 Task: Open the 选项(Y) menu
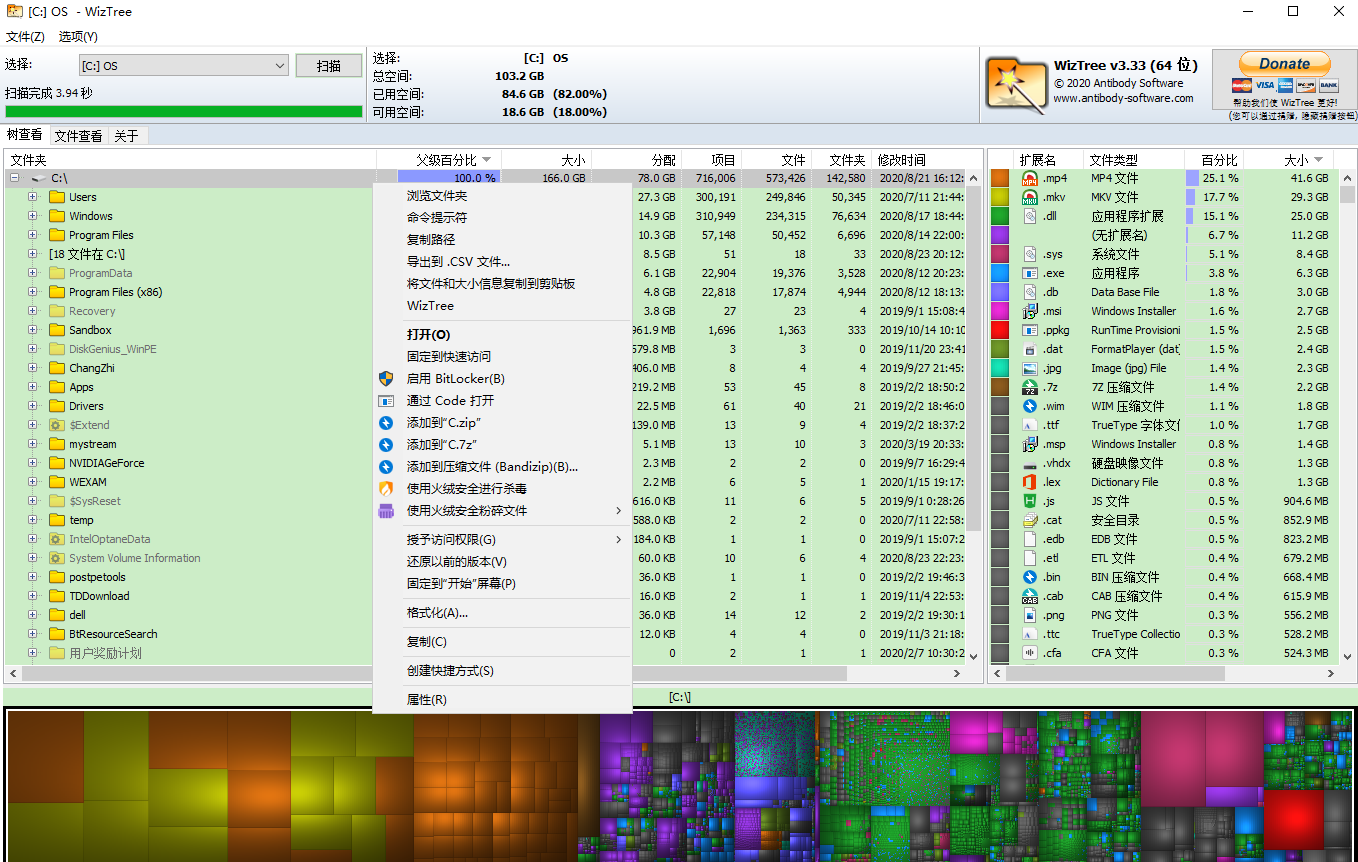(x=78, y=37)
